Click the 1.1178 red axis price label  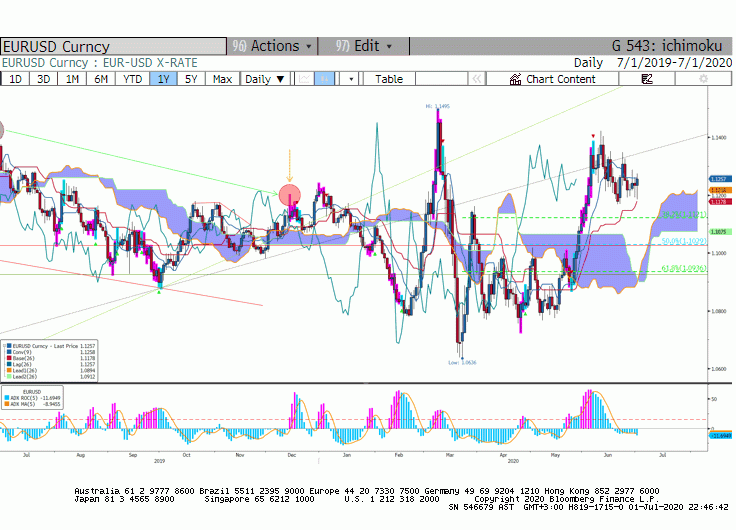click(720, 201)
